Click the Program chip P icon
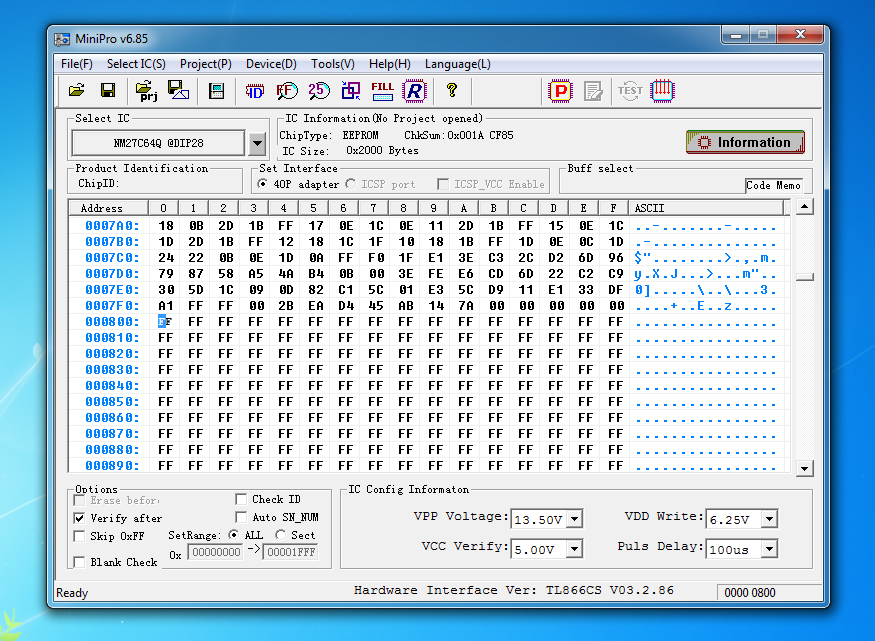875x641 pixels. [560, 91]
